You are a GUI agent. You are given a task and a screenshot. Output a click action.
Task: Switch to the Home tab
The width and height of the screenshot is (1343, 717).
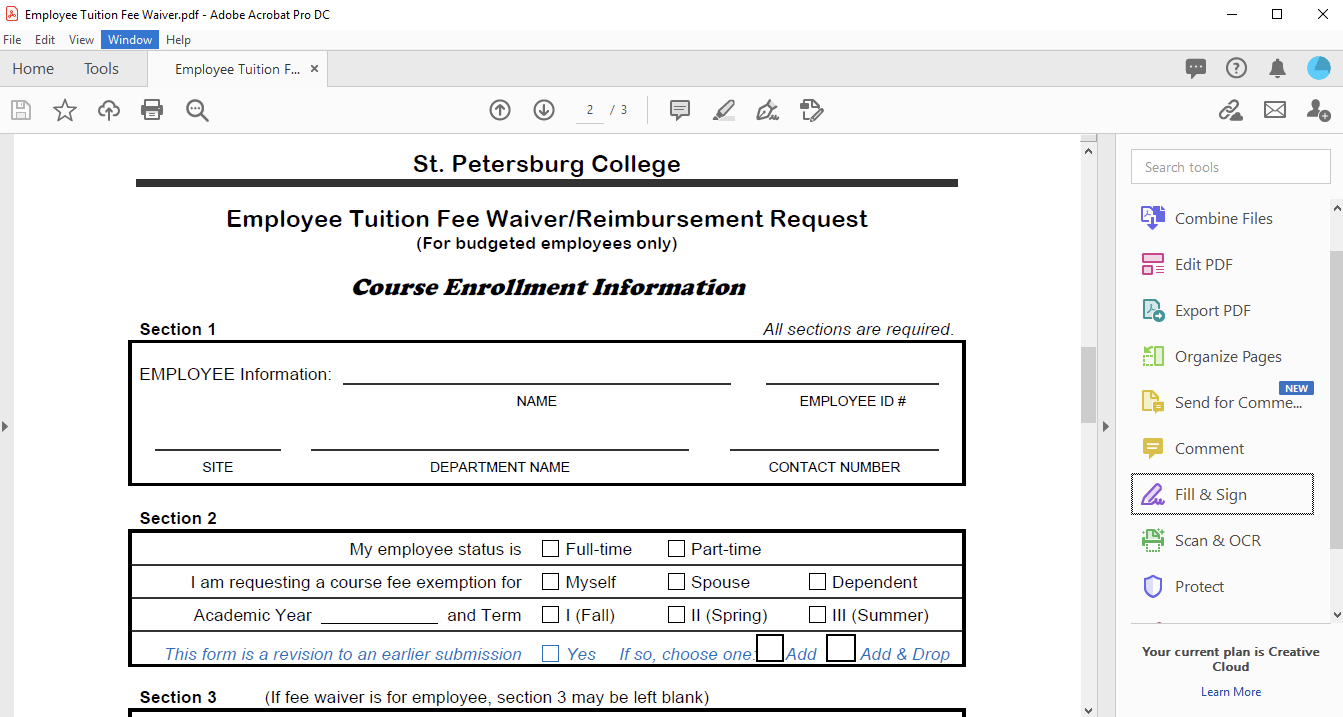tap(33, 68)
